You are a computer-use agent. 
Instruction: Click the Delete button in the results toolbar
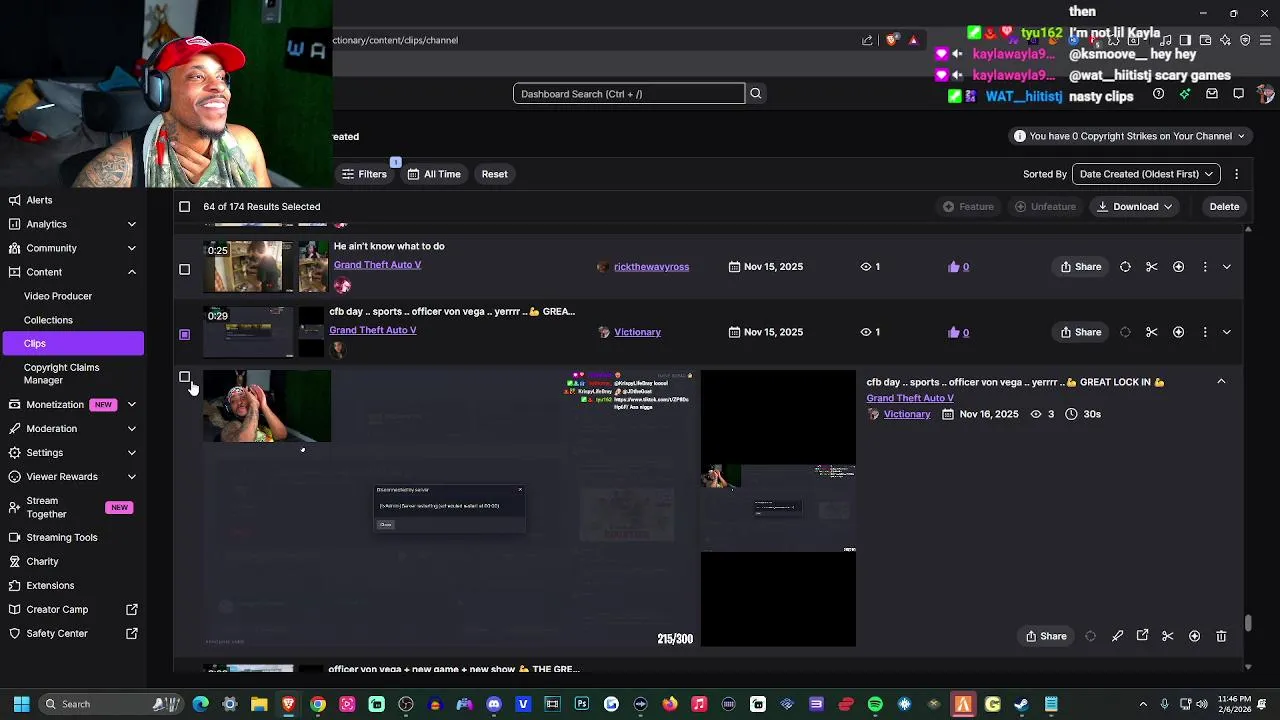click(1224, 207)
